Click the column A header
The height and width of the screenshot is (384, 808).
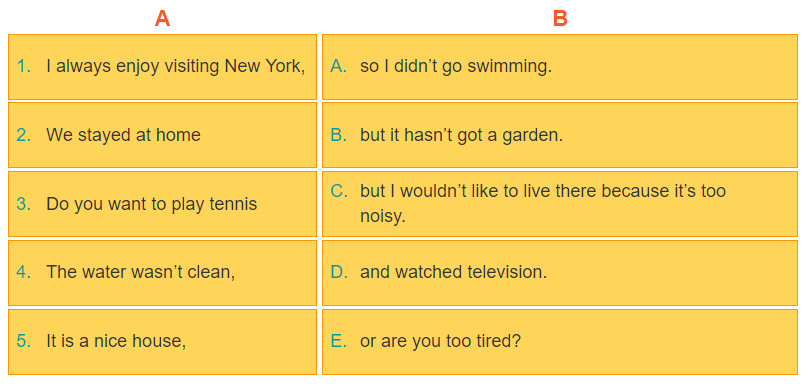(x=162, y=19)
